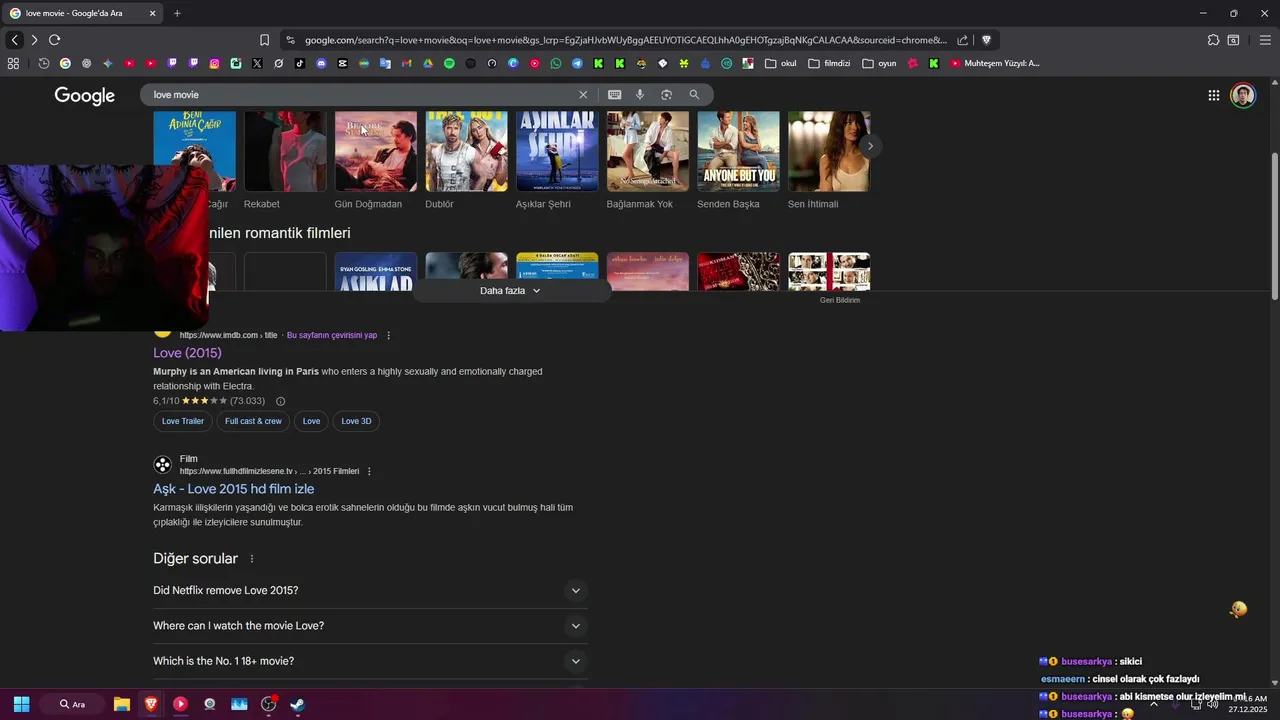Open the Instagram bookmark
Screen dimensions: 1280x720
click(214, 63)
